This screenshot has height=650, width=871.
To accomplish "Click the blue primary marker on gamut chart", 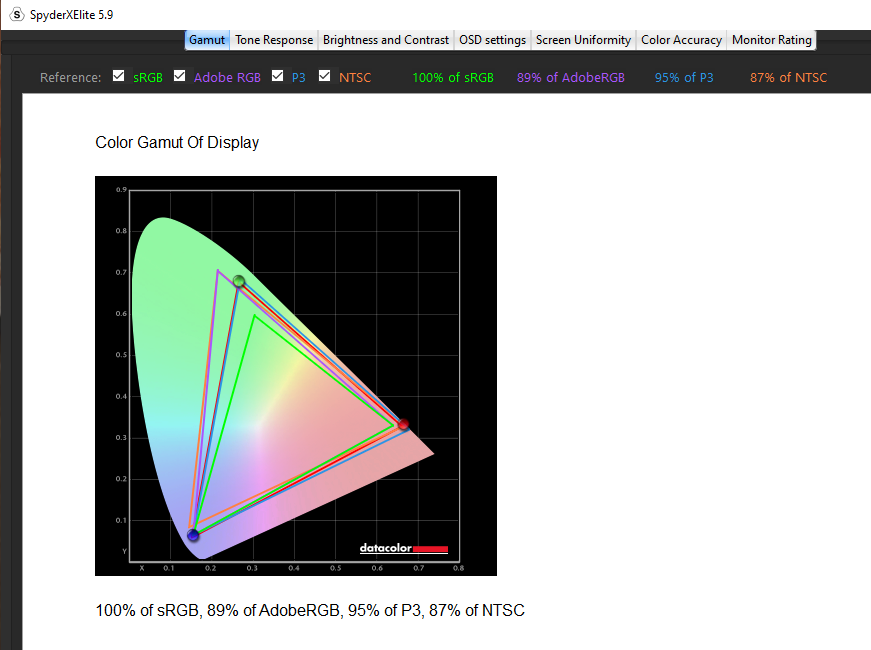I will [193, 536].
